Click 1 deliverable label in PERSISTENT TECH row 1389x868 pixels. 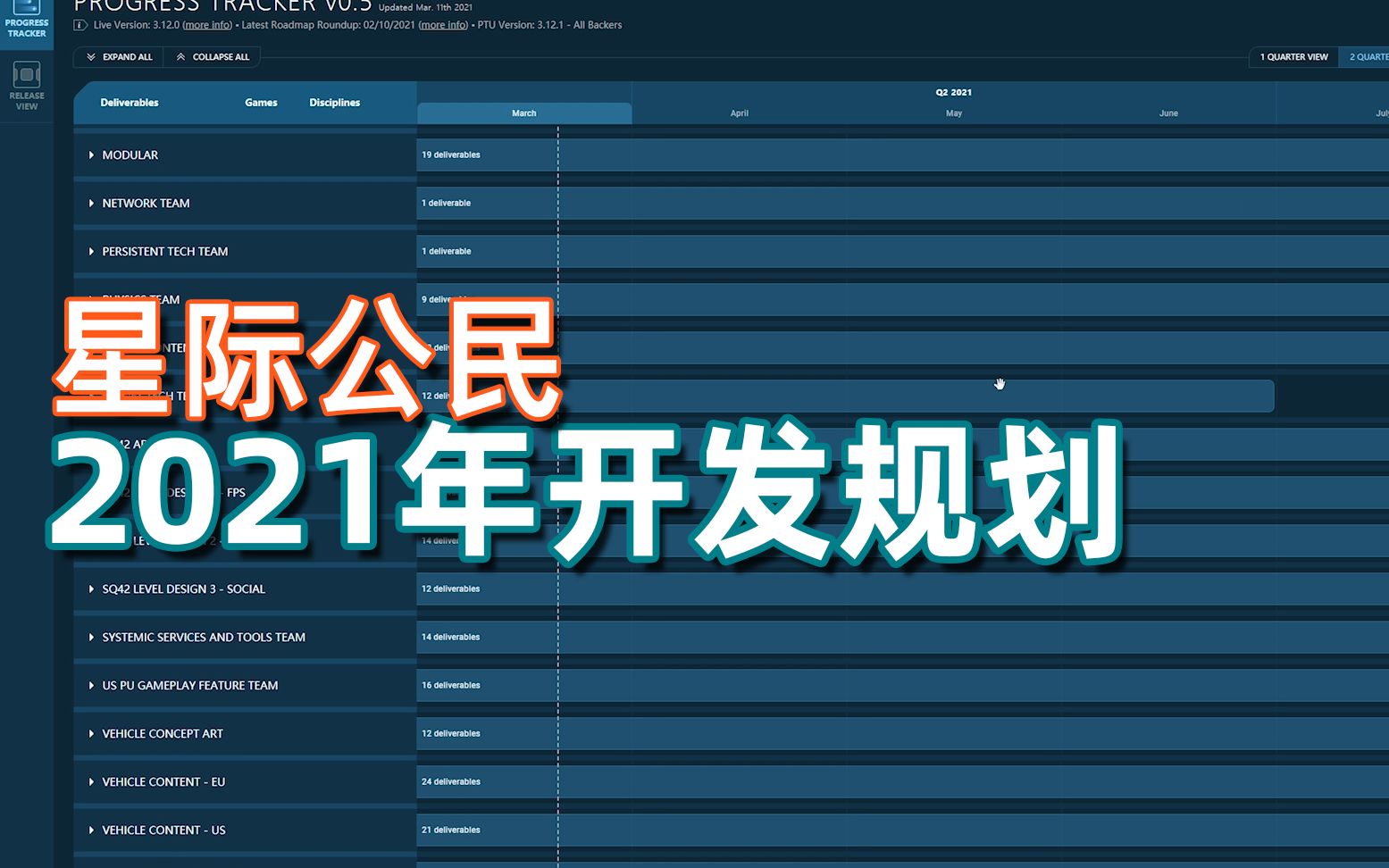tap(447, 252)
